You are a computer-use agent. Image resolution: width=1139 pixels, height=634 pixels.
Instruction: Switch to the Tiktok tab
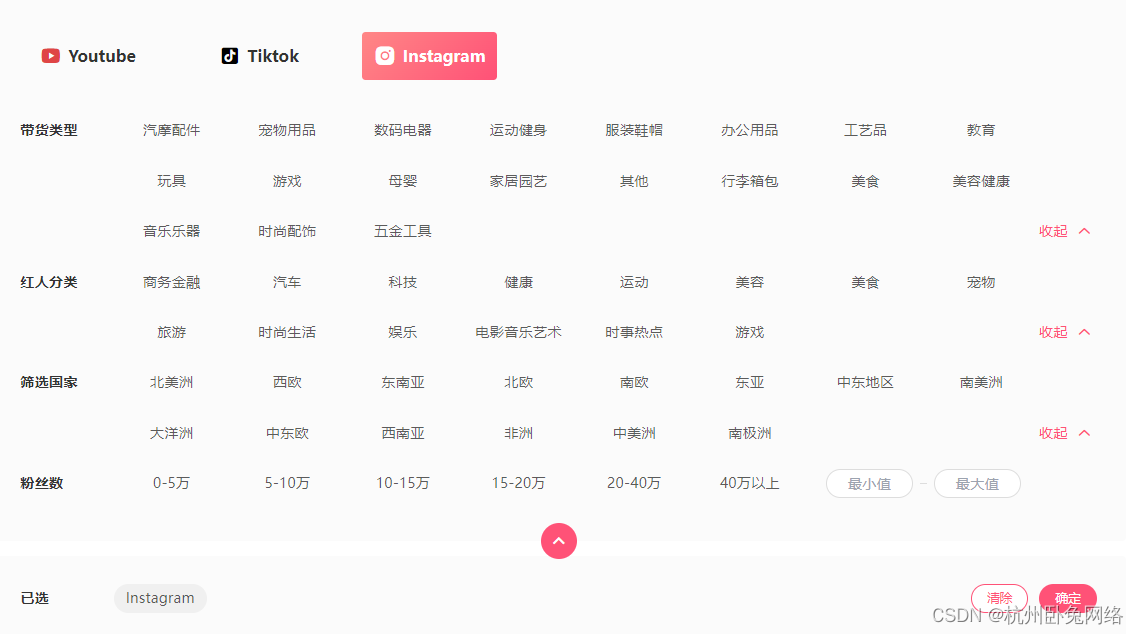point(260,56)
